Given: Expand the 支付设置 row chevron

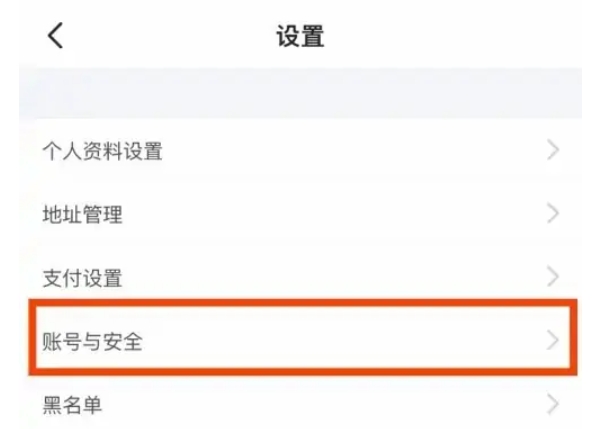Looking at the screenshot, I should (x=552, y=277).
